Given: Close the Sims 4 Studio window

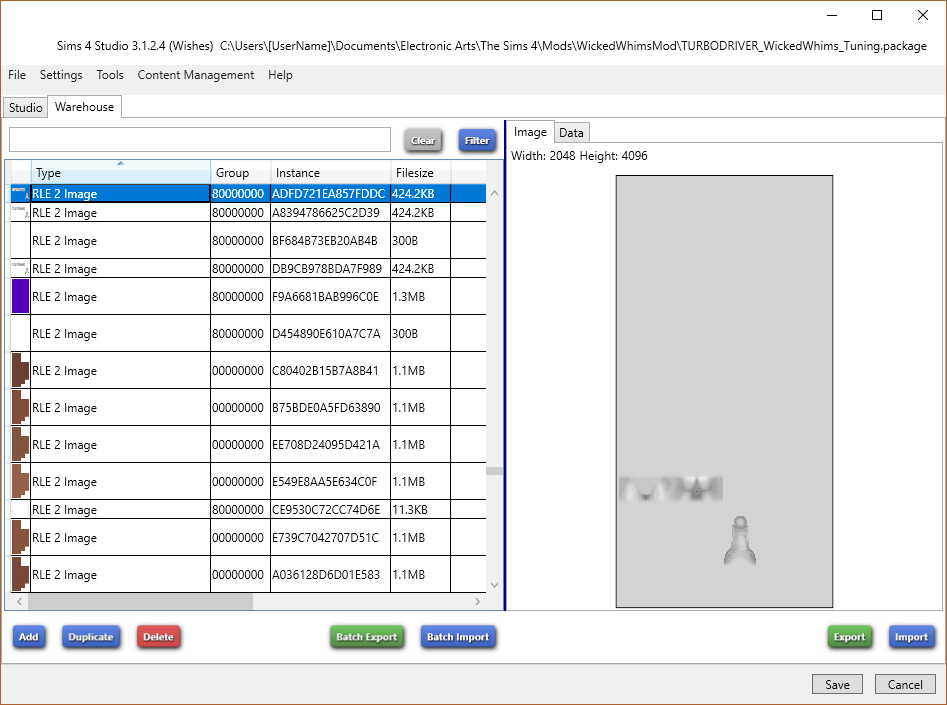Looking at the screenshot, I should (x=923, y=16).
